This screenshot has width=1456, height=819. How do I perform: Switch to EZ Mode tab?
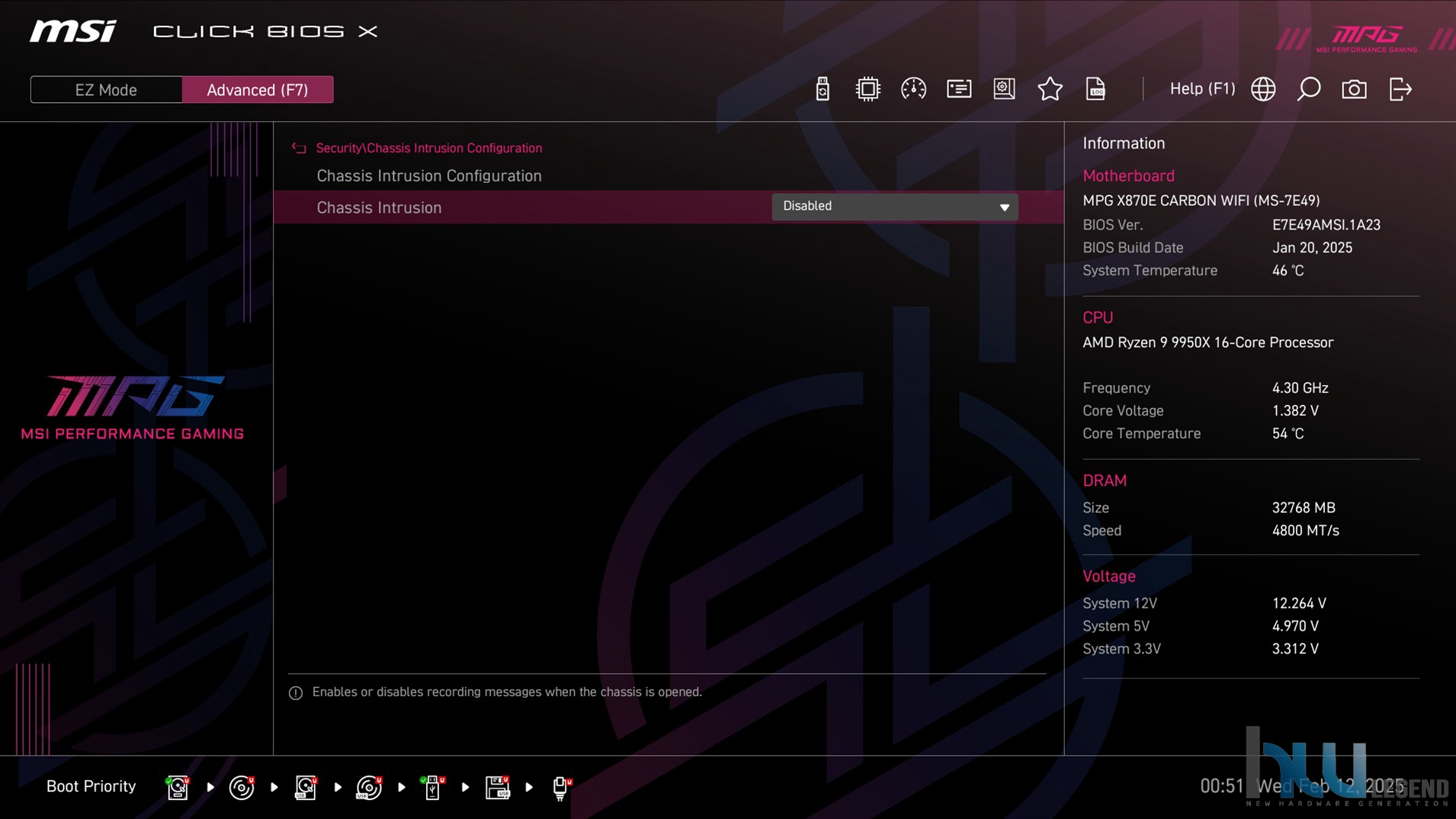tap(106, 90)
